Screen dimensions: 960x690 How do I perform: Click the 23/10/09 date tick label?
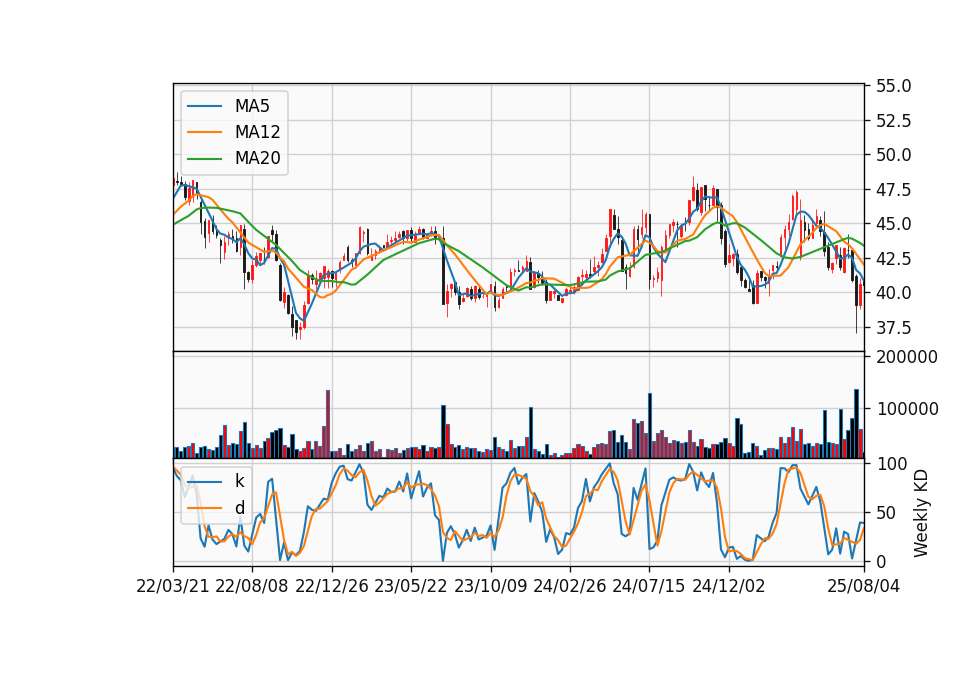(x=490, y=586)
